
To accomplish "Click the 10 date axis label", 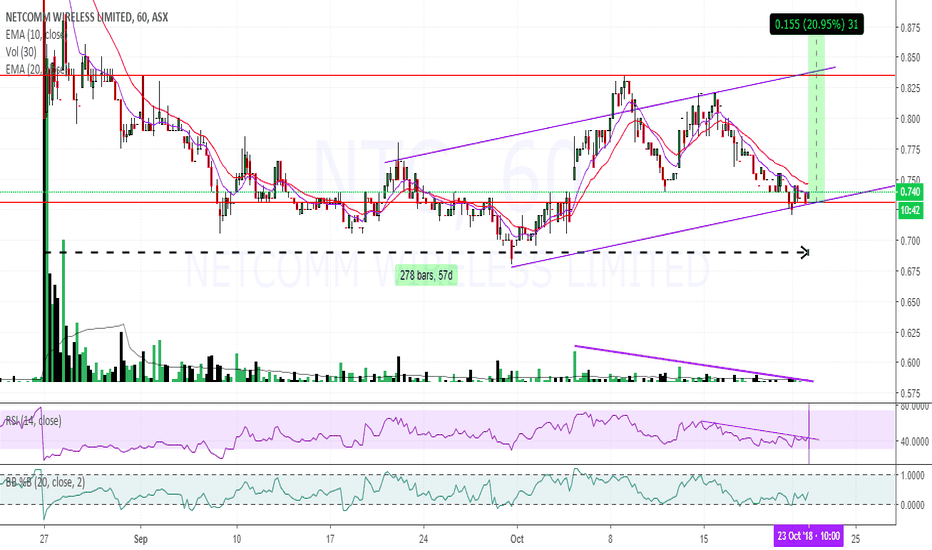I will point(237,539).
